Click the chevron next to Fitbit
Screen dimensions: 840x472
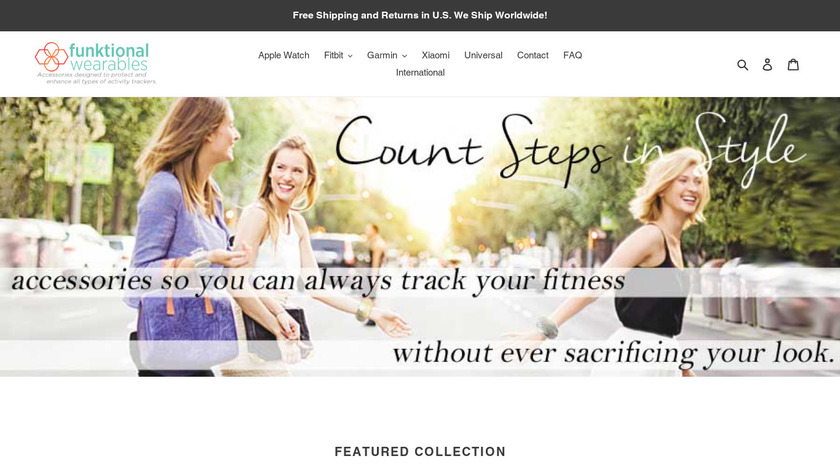[350, 56]
